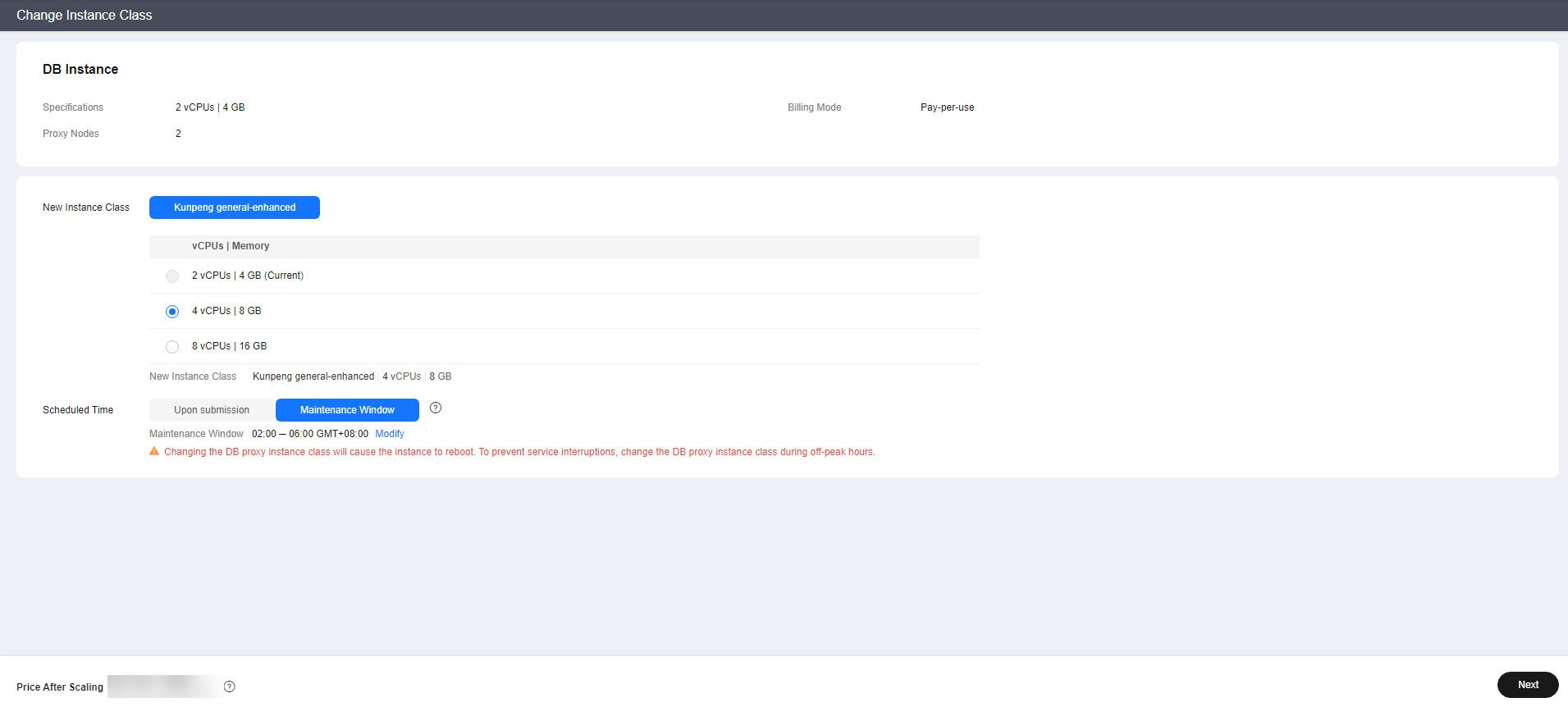Select Kunpeng general-enhanced instance class
Image resolution: width=1568 pixels, height=707 pixels.
point(235,208)
